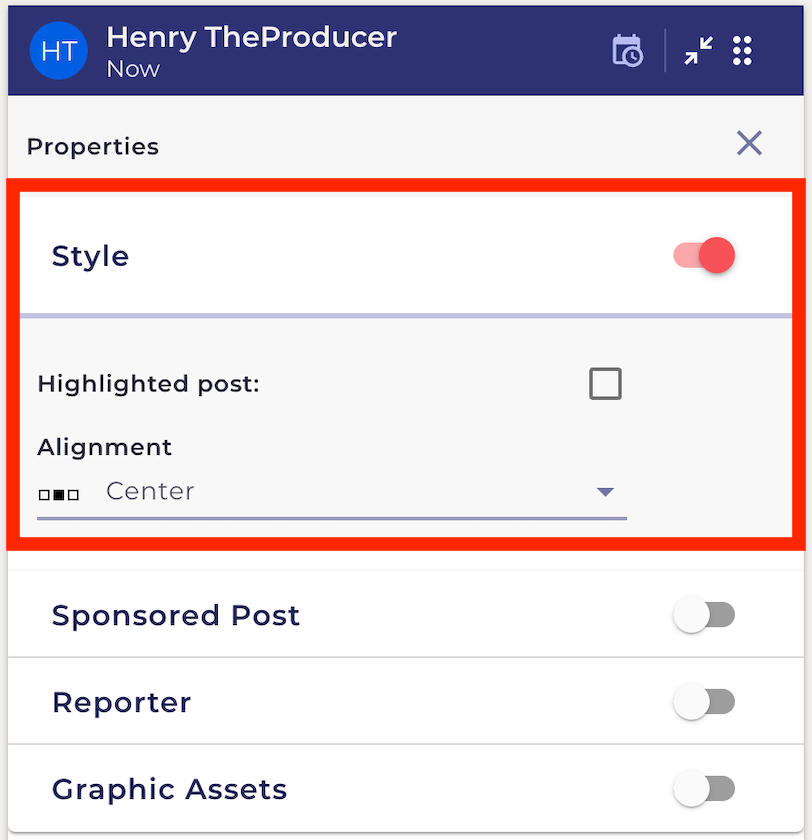
Task: Turn off the Style toggle
Action: 704,255
